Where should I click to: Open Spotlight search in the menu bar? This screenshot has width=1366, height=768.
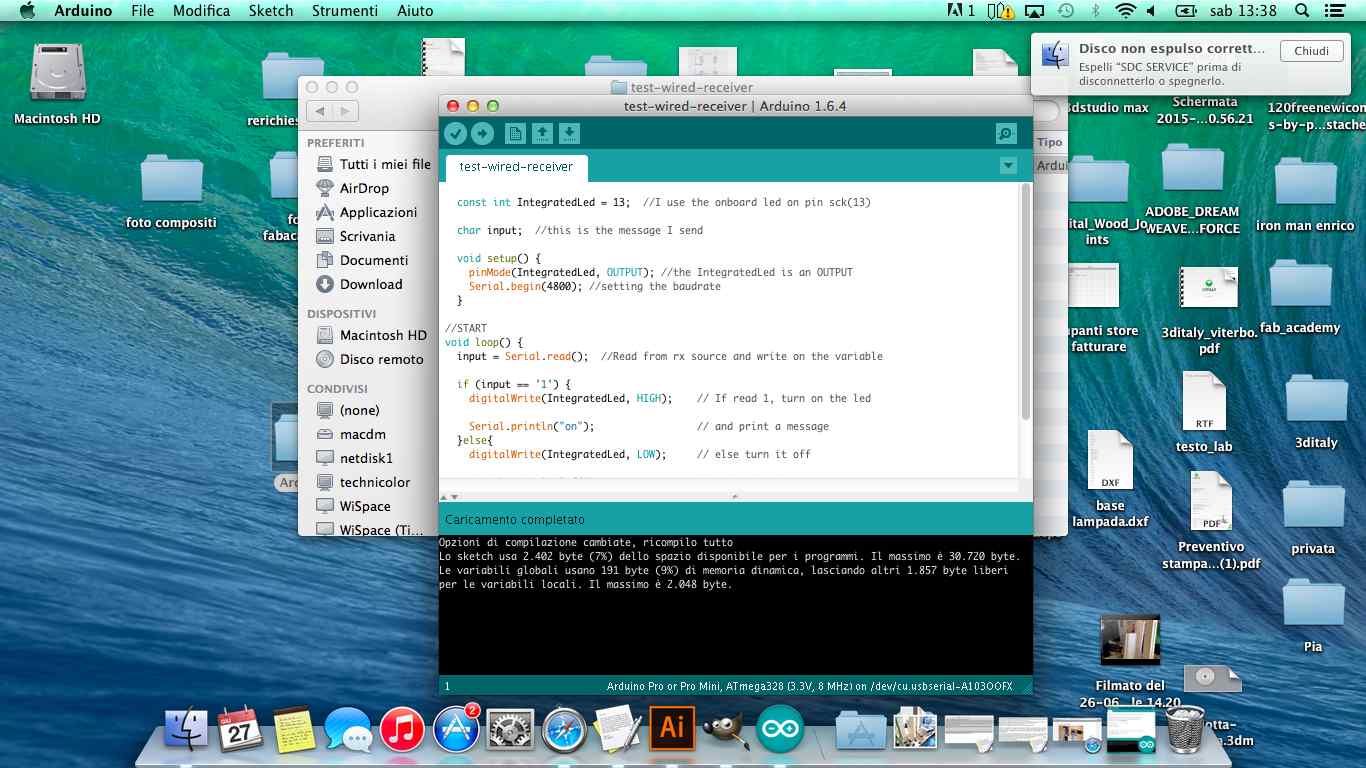(x=1302, y=11)
